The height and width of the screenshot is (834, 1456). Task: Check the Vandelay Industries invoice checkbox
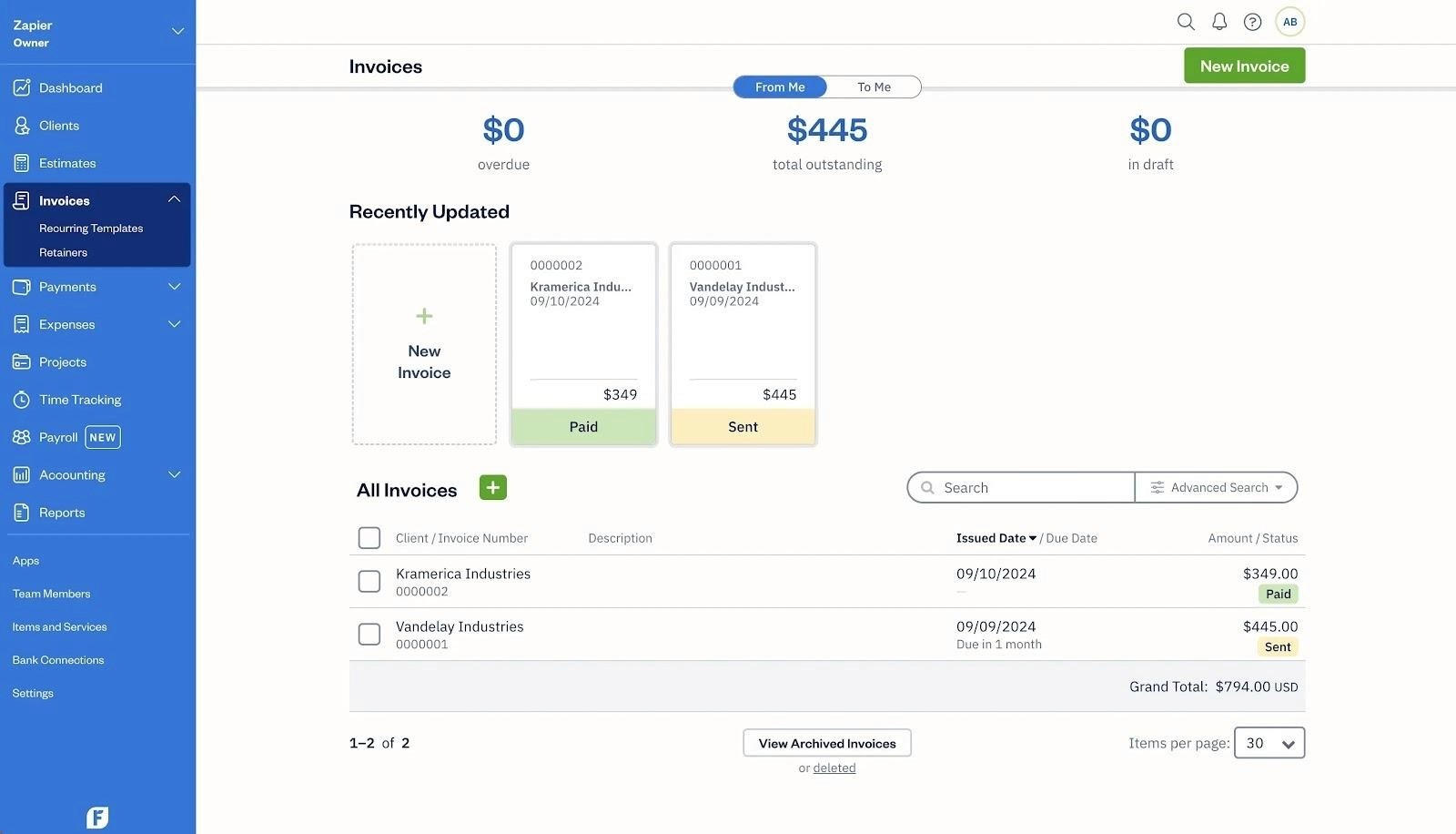click(x=369, y=634)
